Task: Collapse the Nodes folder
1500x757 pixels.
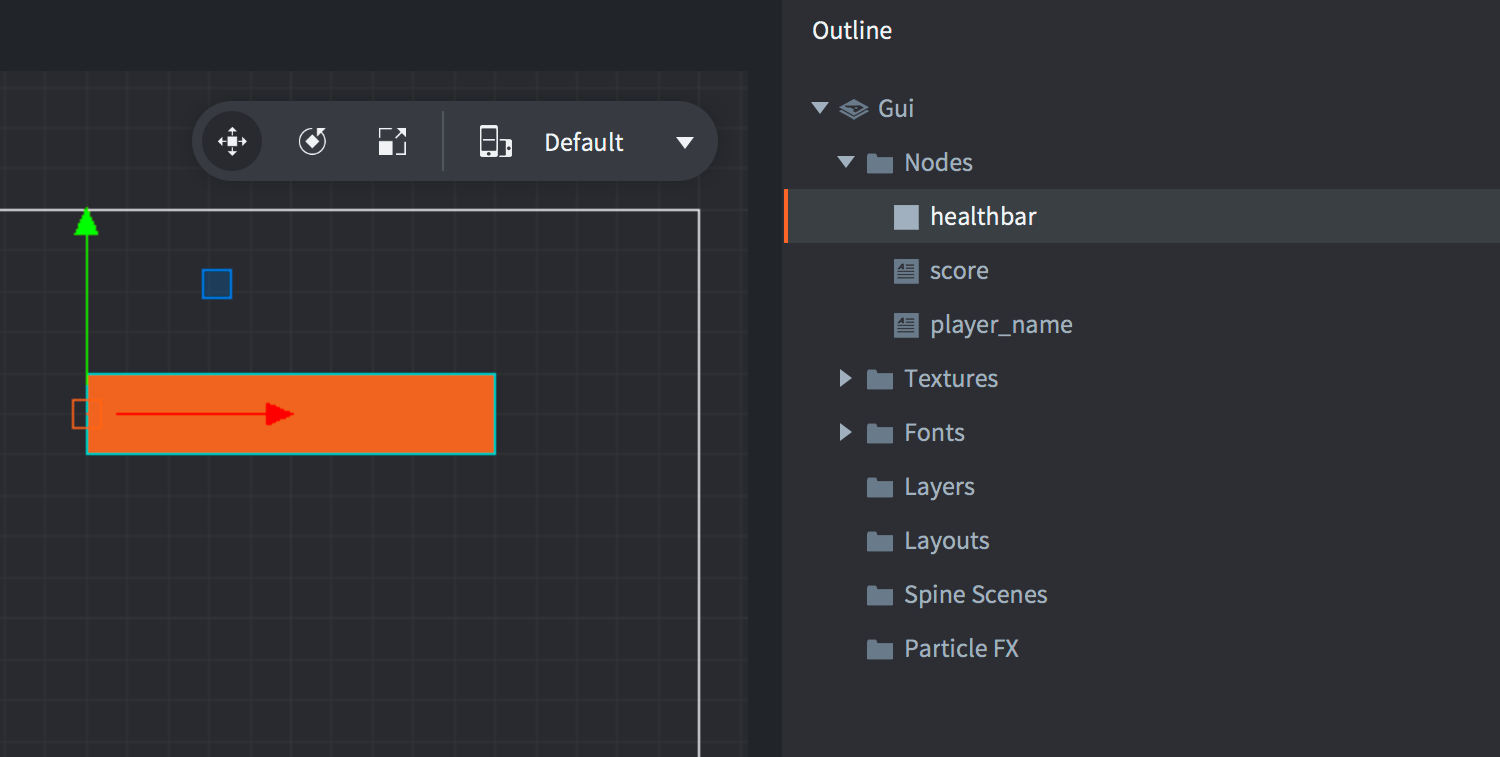Action: tap(846, 162)
